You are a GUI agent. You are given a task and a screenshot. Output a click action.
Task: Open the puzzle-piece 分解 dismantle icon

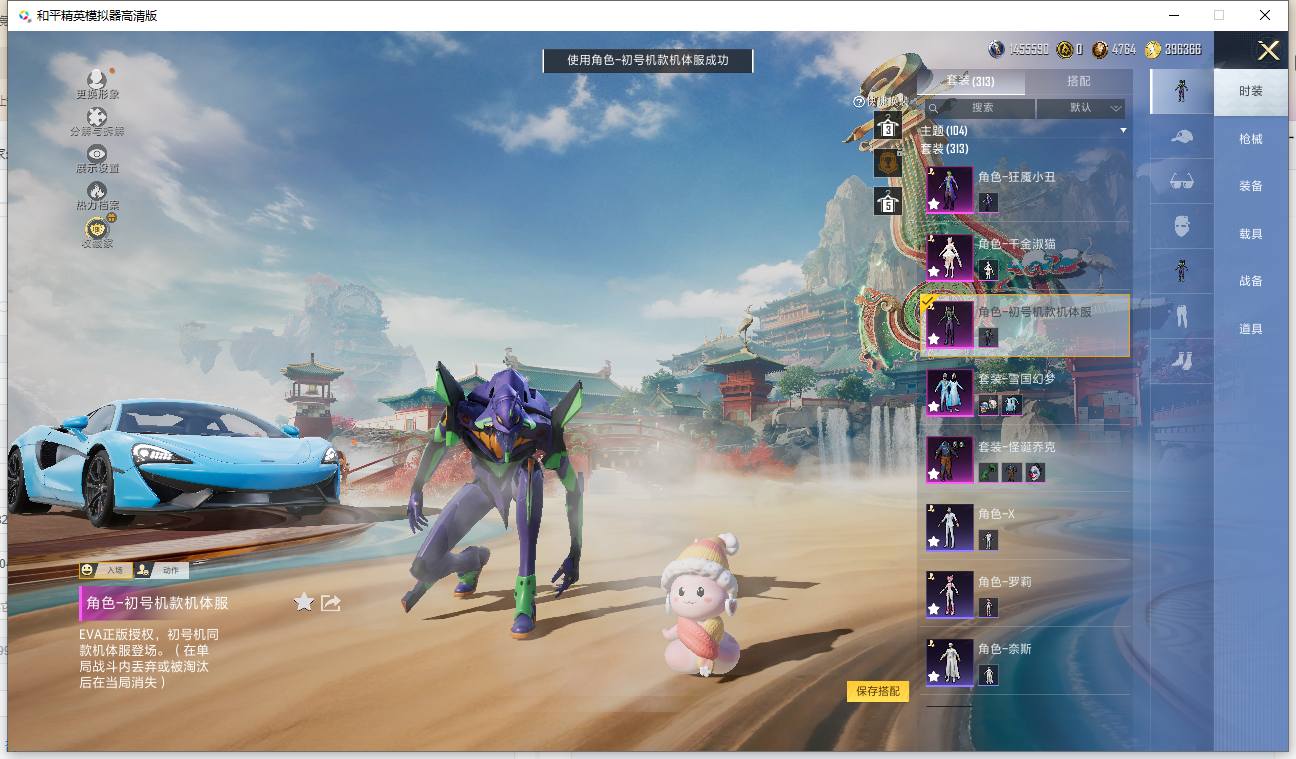pos(97,117)
